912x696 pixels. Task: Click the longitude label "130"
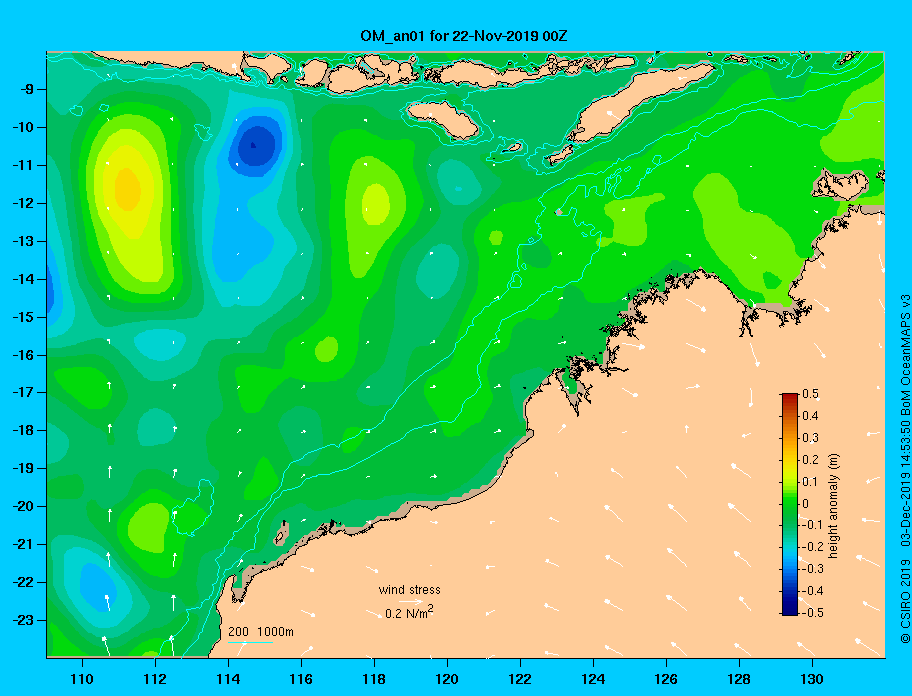812,679
